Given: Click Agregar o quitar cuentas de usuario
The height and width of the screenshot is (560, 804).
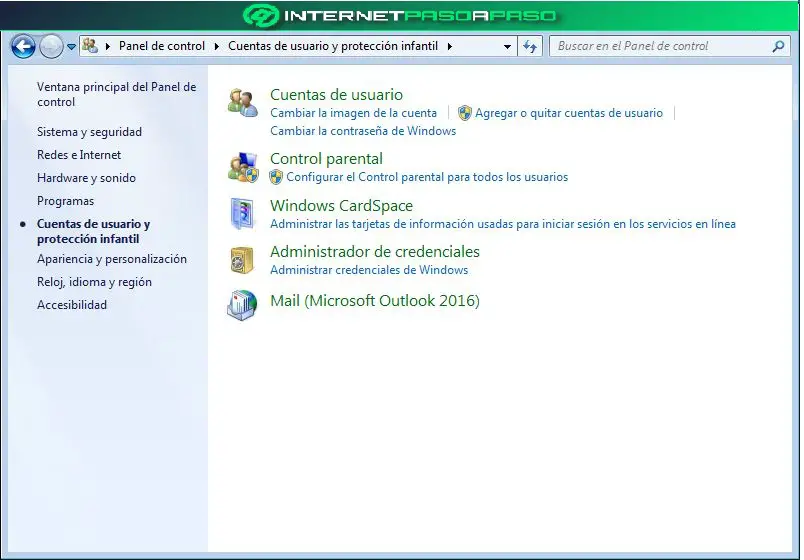Looking at the screenshot, I should coord(569,113).
